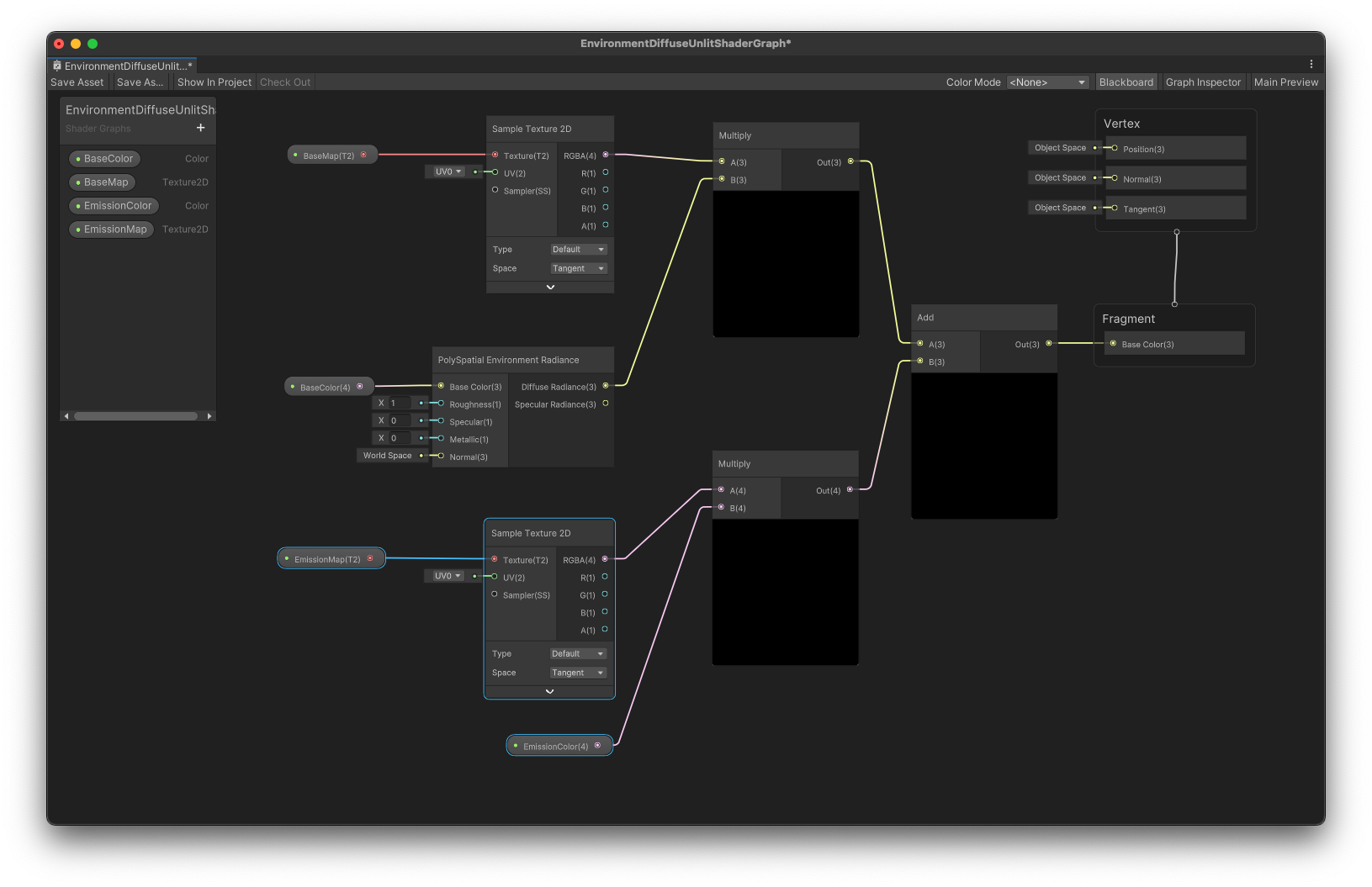This screenshot has width=1372, height=887.
Task: Click the plus icon in Blackboard panel
Action: (x=200, y=128)
